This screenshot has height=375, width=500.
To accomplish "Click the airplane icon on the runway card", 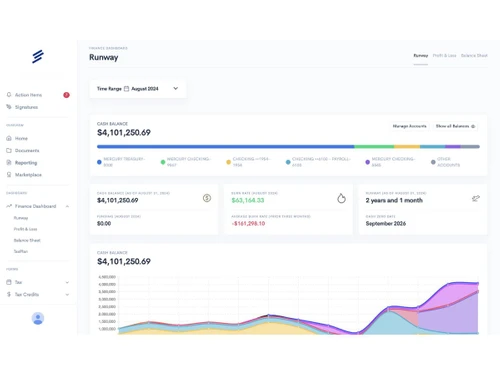I will coord(476,198).
